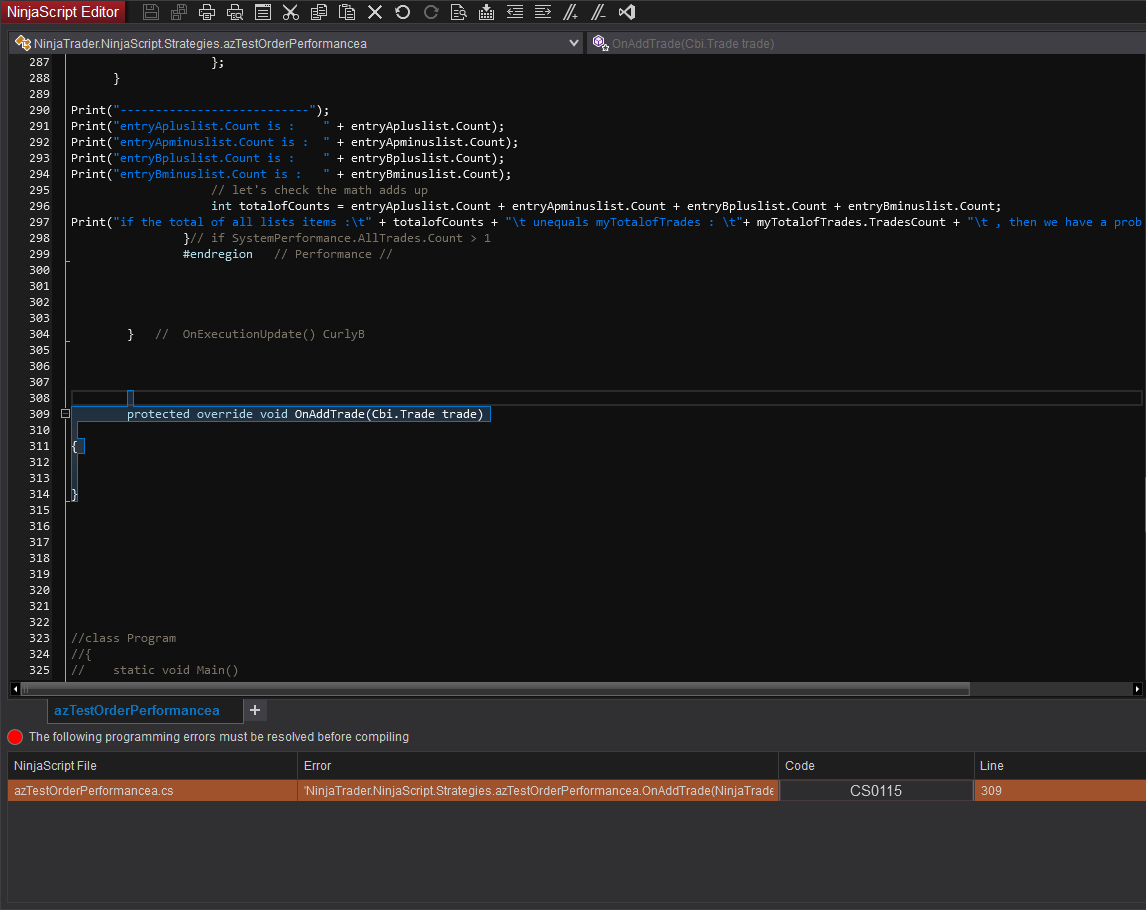Image resolution: width=1146 pixels, height=910 pixels.
Task: Increase line indent toolbar icon
Action: (543, 12)
